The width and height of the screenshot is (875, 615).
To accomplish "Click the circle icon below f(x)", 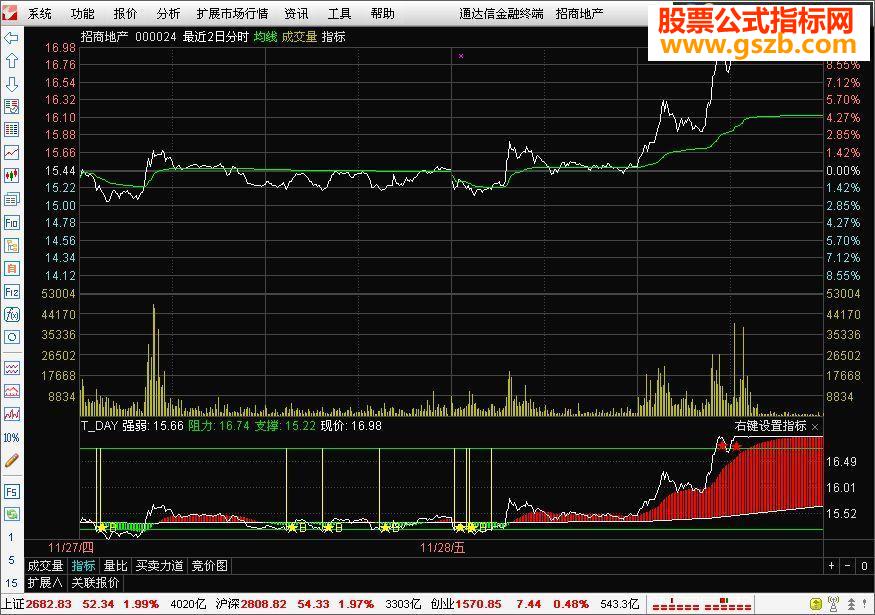I will (11, 337).
